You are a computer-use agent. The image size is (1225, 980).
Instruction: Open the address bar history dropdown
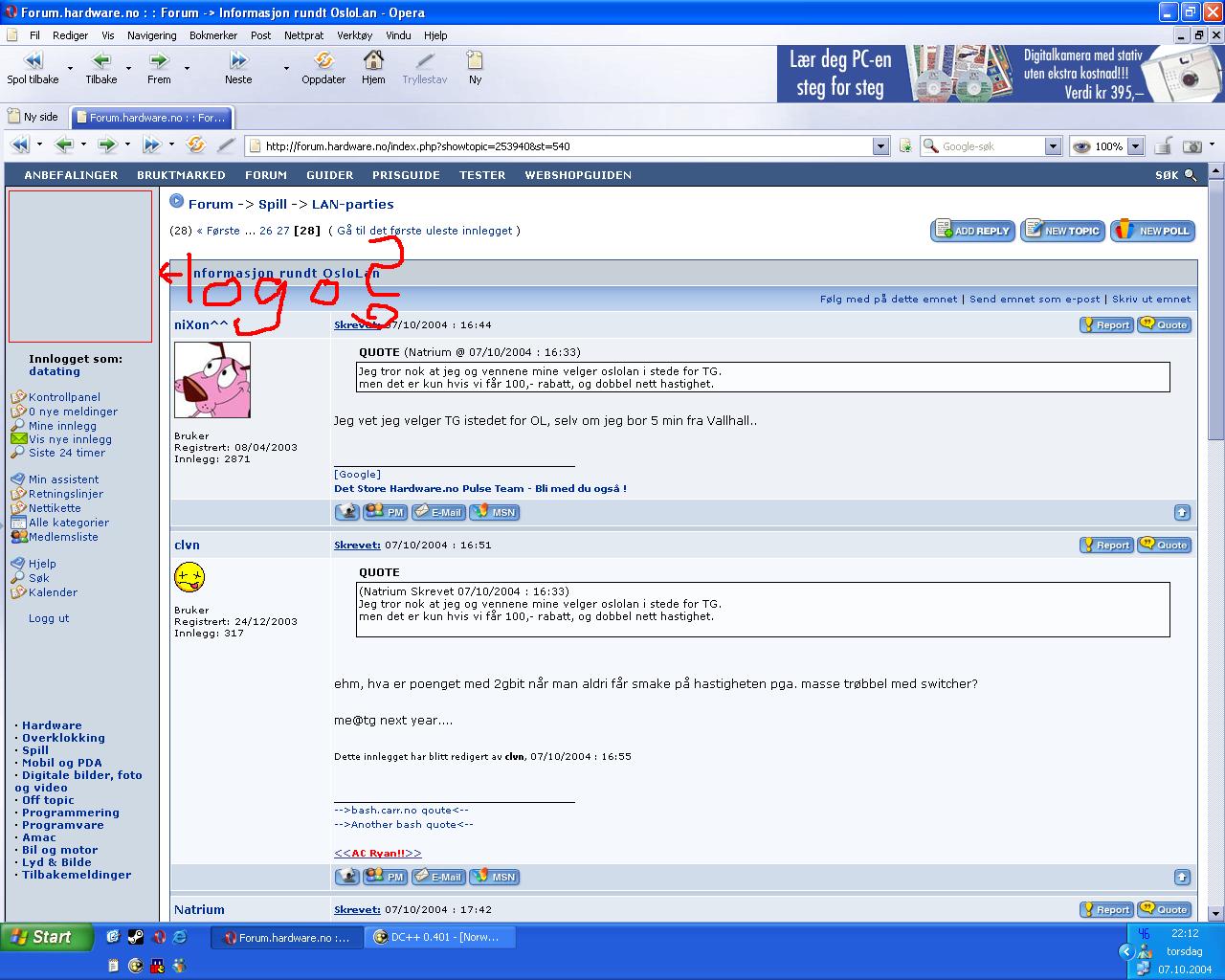click(x=880, y=146)
